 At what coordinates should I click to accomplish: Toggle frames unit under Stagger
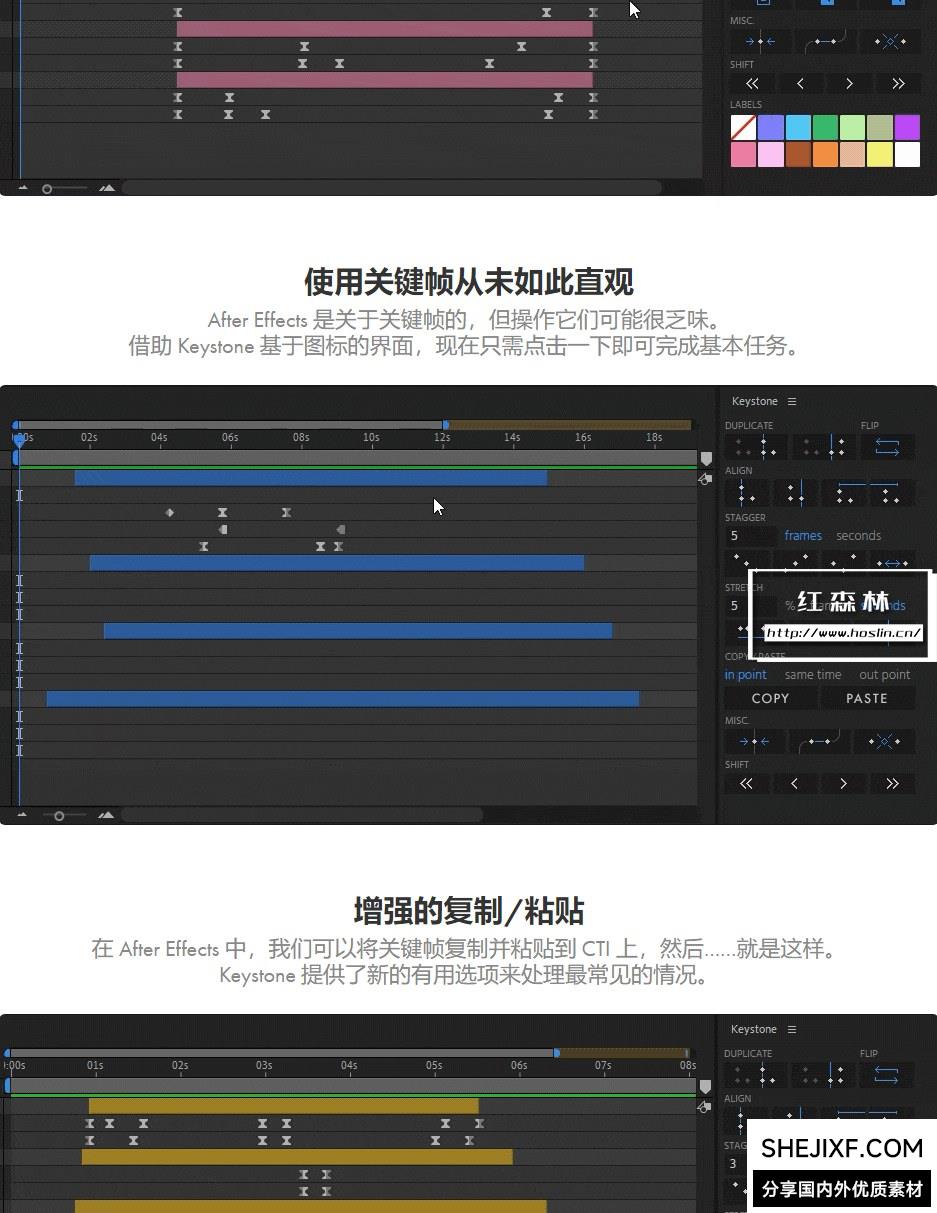(x=803, y=535)
